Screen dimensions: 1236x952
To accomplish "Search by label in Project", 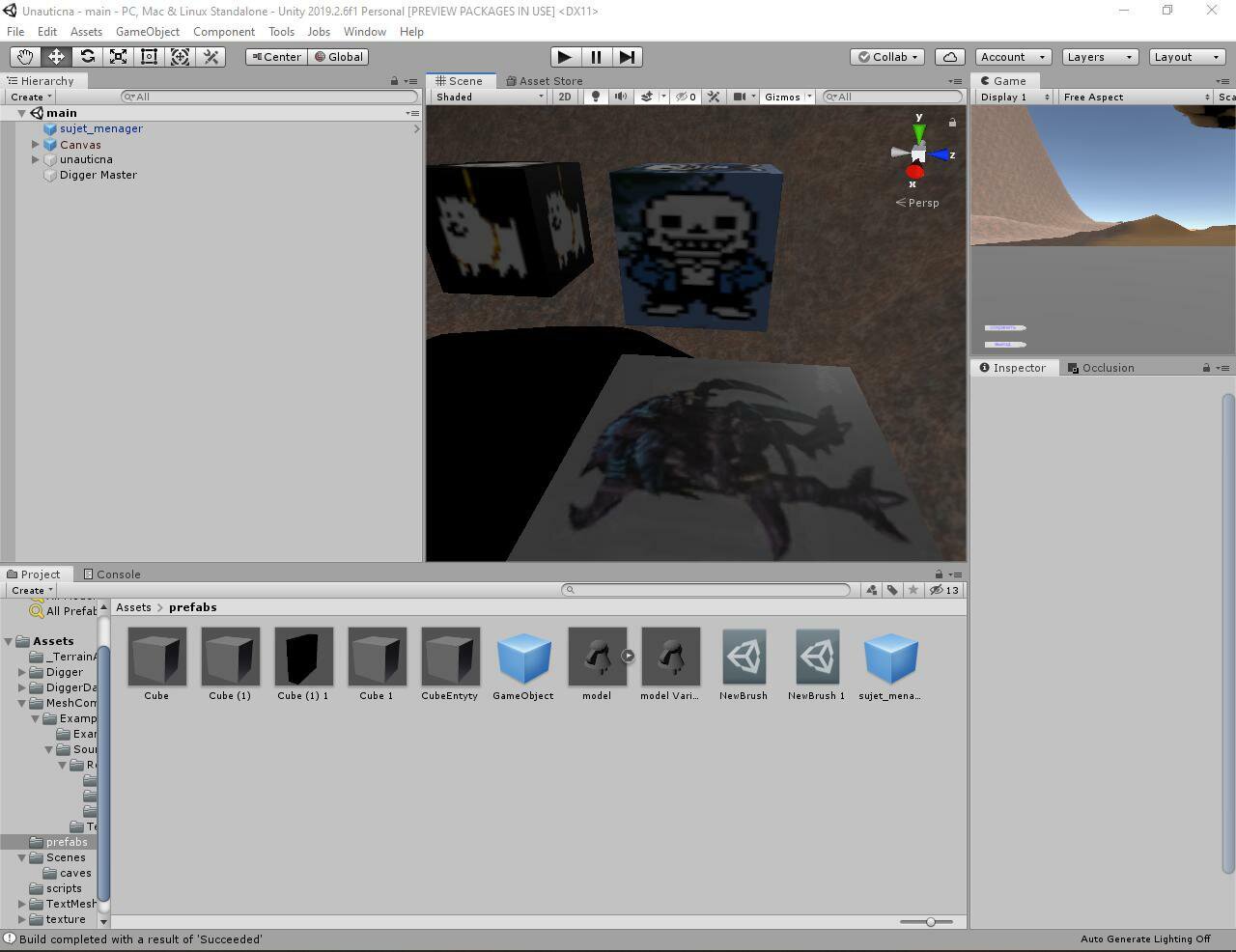I will pos(892,590).
